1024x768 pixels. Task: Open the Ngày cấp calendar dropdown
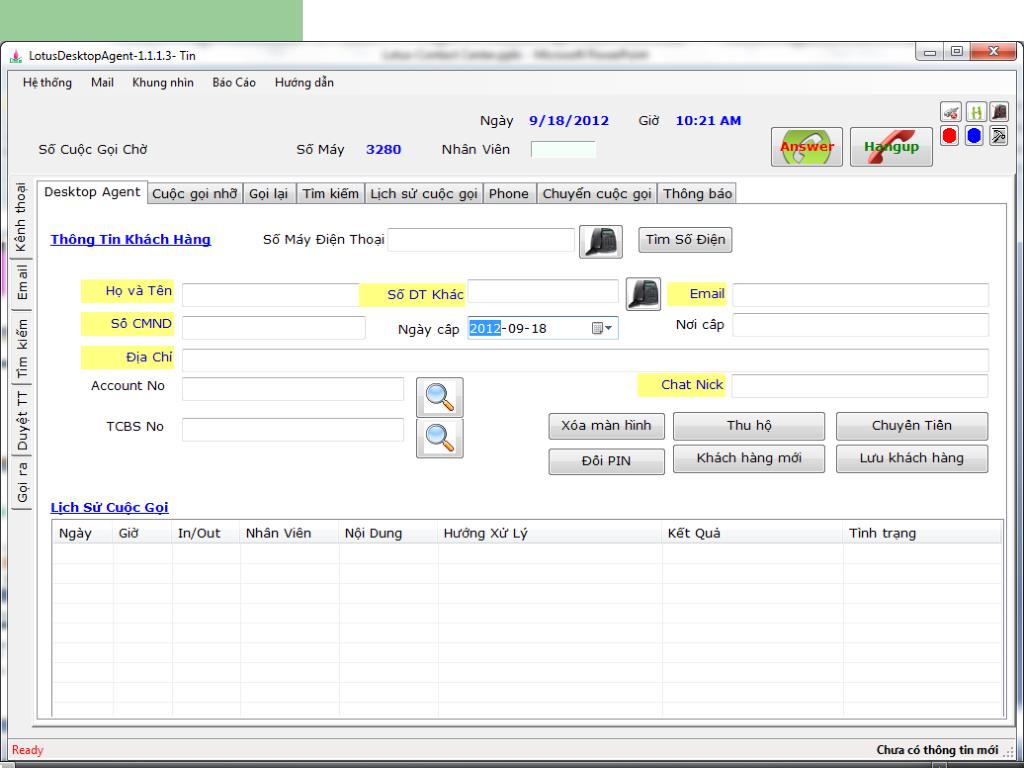click(602, 328)
